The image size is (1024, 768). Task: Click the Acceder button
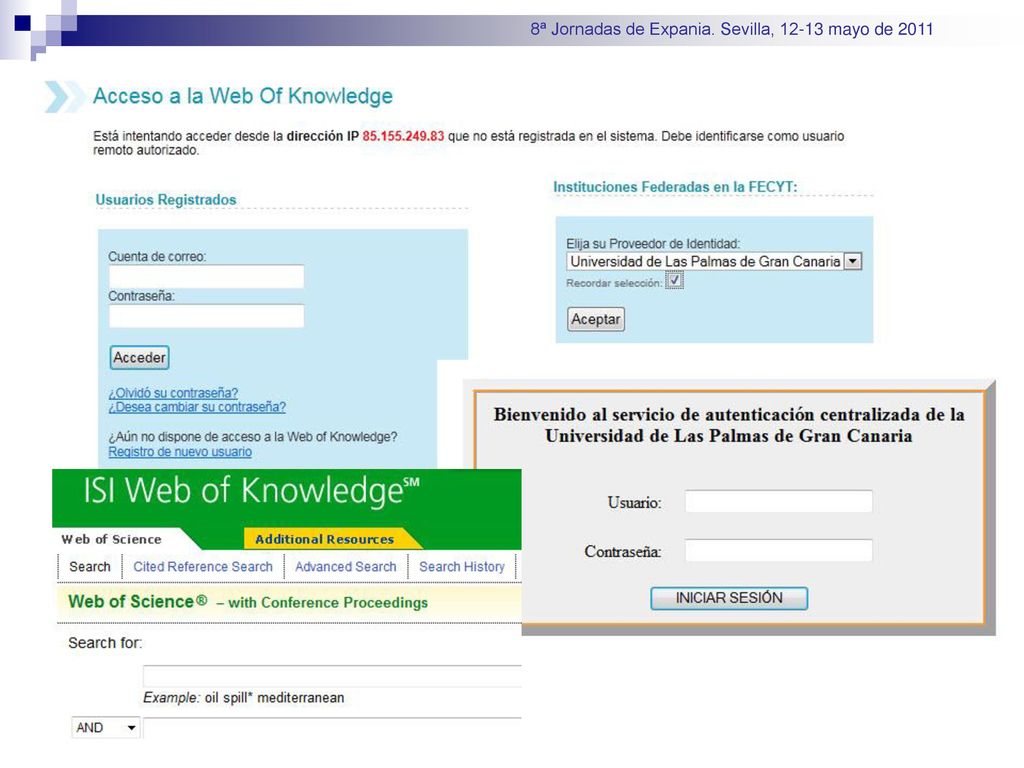pyautogui.click(x=139, y=357)
